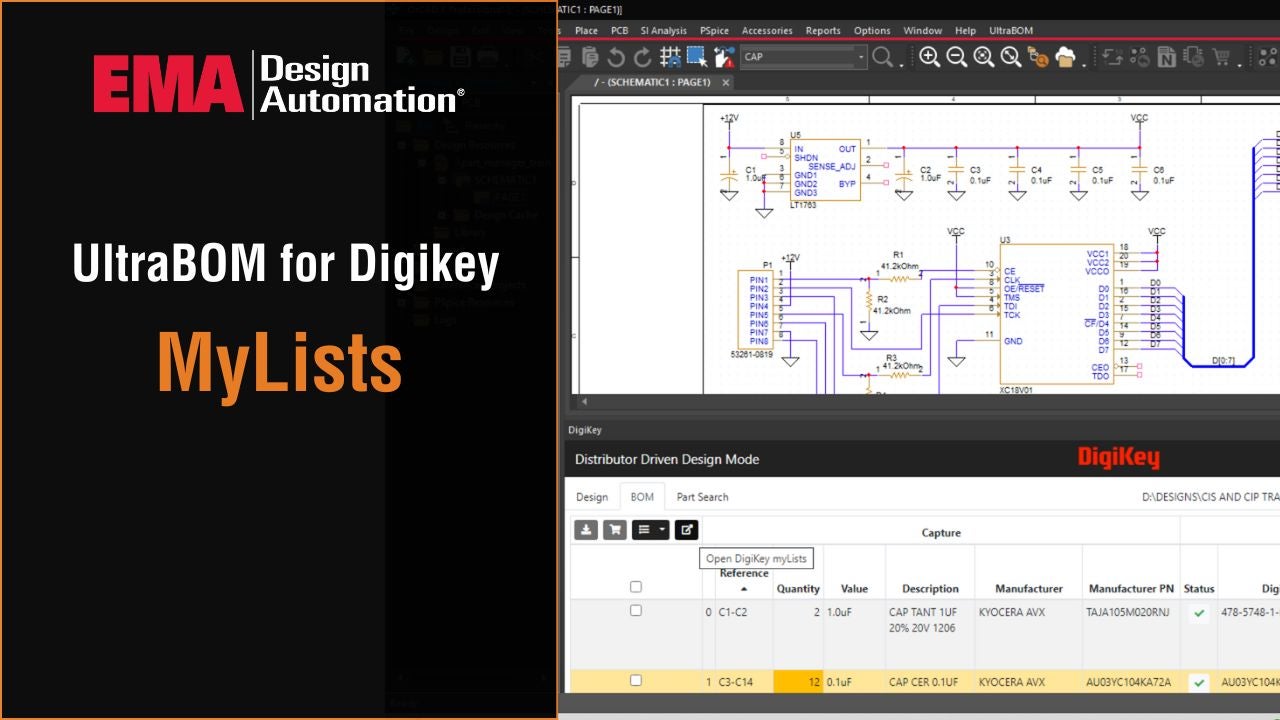
Task: Open the Accessories menu
Action: [767, 31]
